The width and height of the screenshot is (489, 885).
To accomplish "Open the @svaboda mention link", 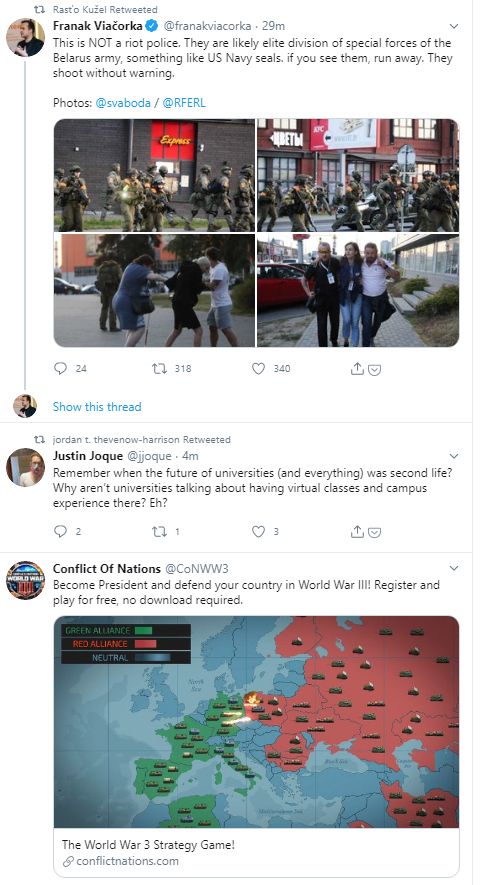I will click(123, 103).
